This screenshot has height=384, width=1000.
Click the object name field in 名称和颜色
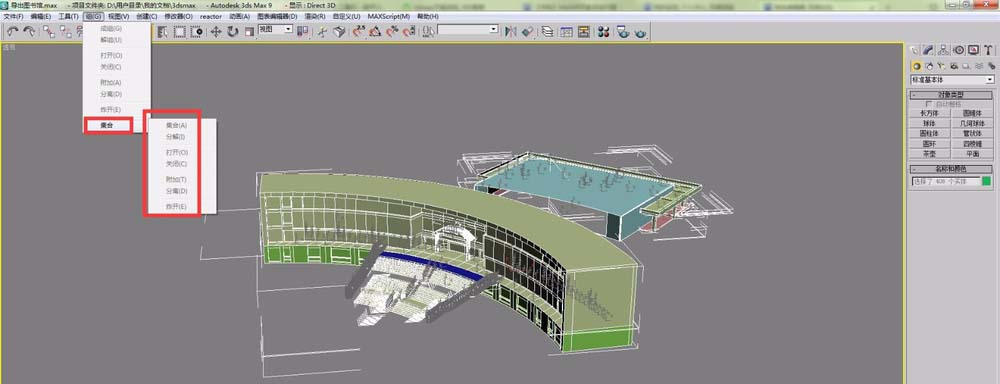[x=946, y=182]
